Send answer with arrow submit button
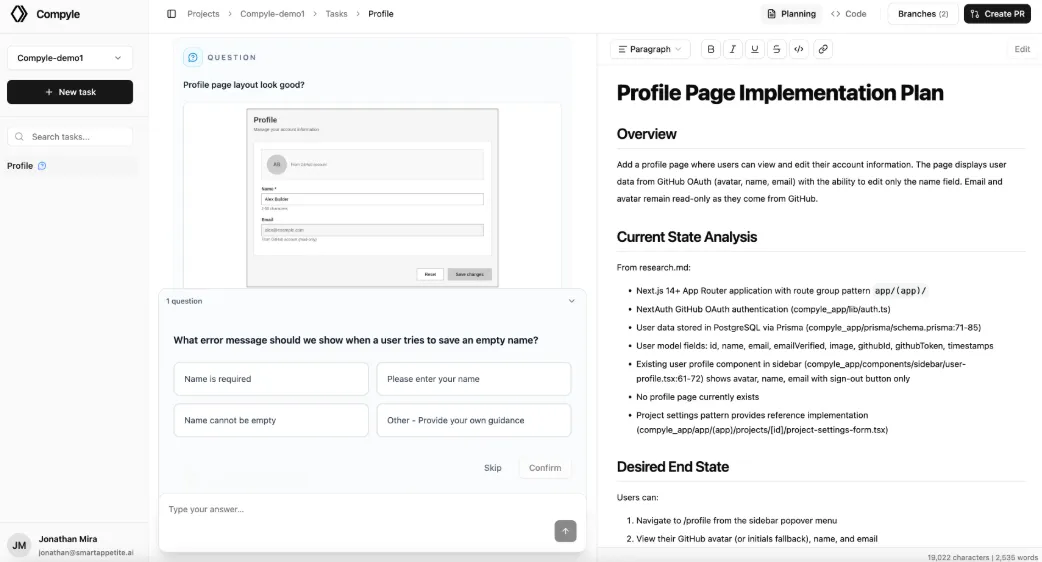 point(565,531)
